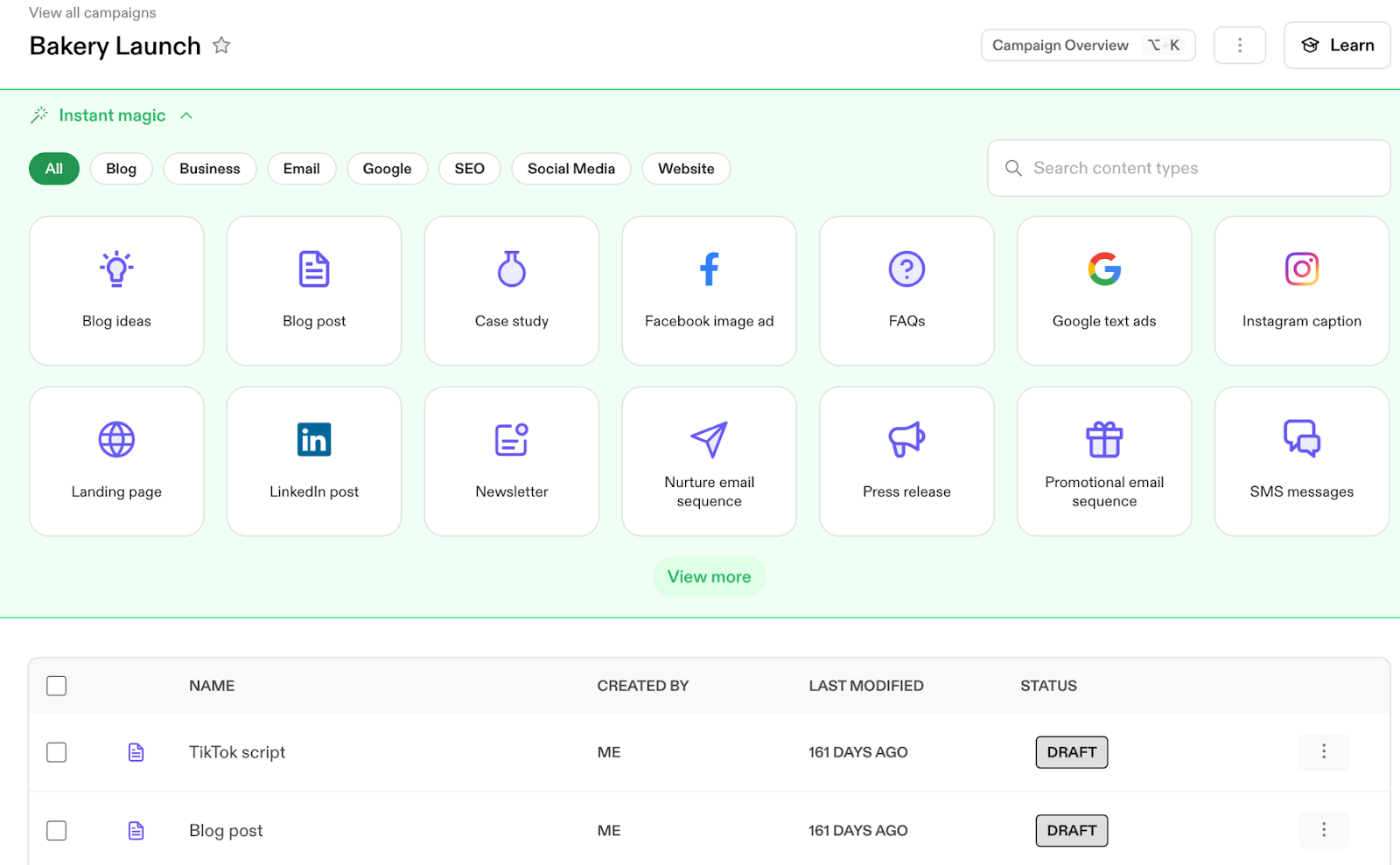Viewport: 1400px width, 865px height.
Task: Click the Case study flask card
Action: pos(512,290)
